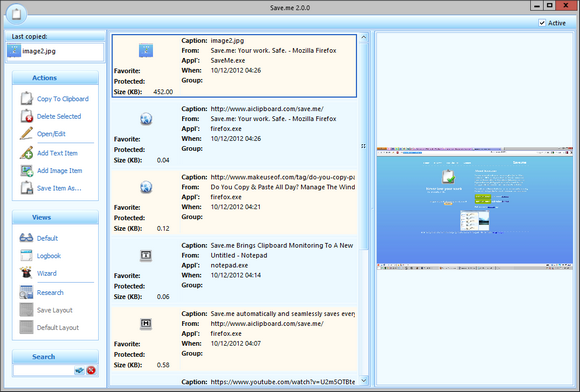
Task: Click the timestamp 10/12/2012 04:21
Action: pyautogui.click(x=236, y=207)
